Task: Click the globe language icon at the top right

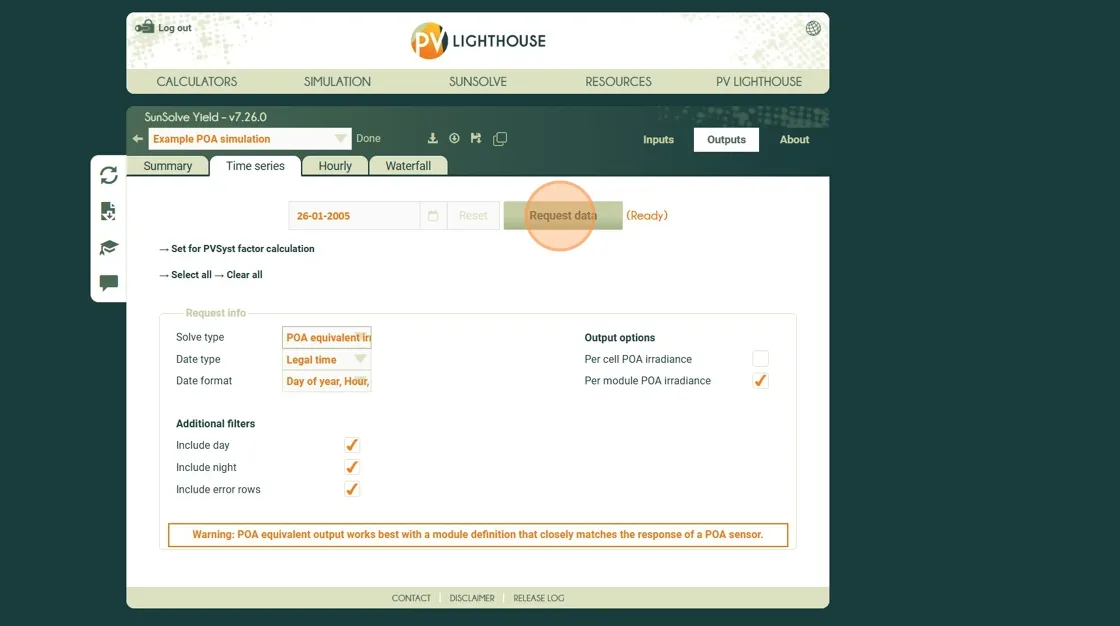Action: pos(813,28)
